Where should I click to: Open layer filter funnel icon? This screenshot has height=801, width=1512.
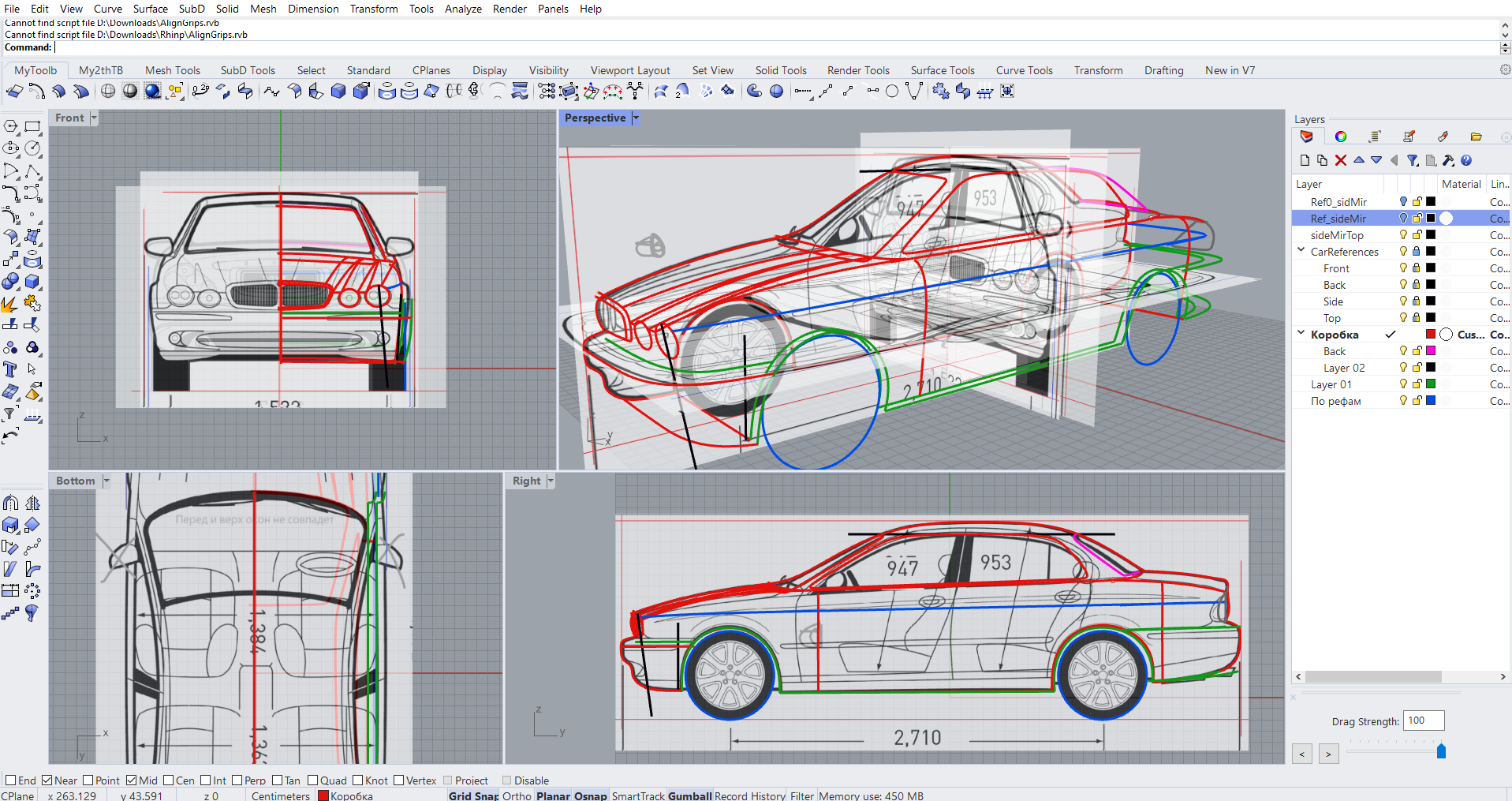point(1413,160)
